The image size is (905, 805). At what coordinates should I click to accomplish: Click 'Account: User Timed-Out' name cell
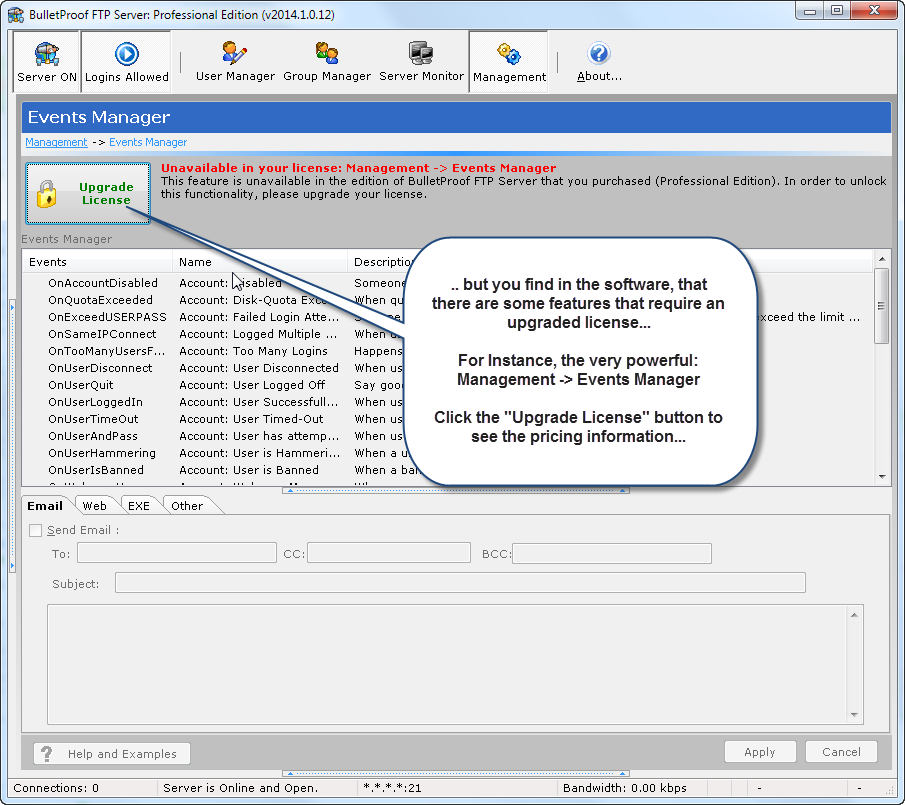click(x=251, y=419)
